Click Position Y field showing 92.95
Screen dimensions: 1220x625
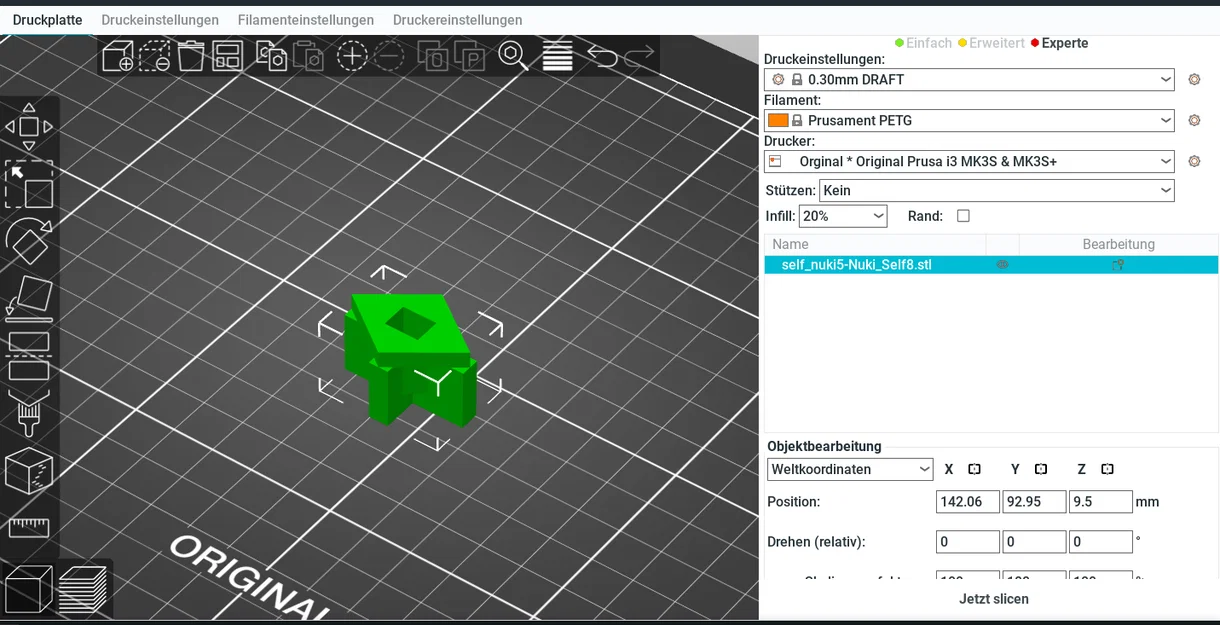click(1034, 501)
